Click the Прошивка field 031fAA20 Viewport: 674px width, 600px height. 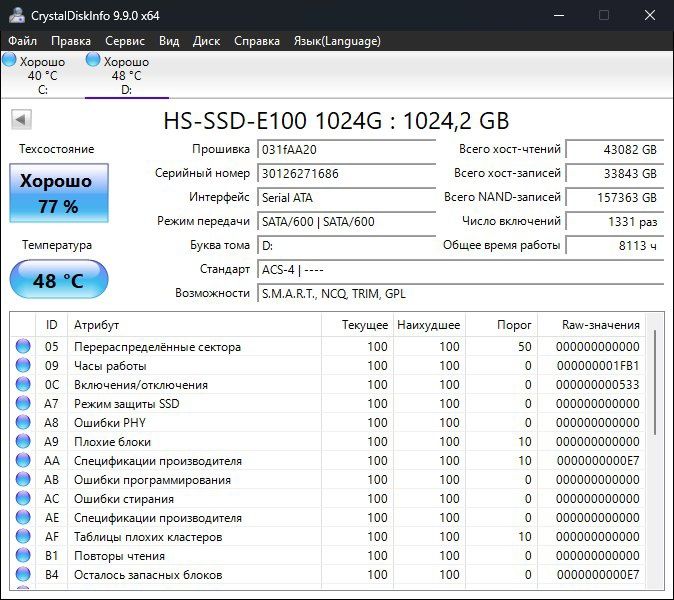tap(346, 150)
